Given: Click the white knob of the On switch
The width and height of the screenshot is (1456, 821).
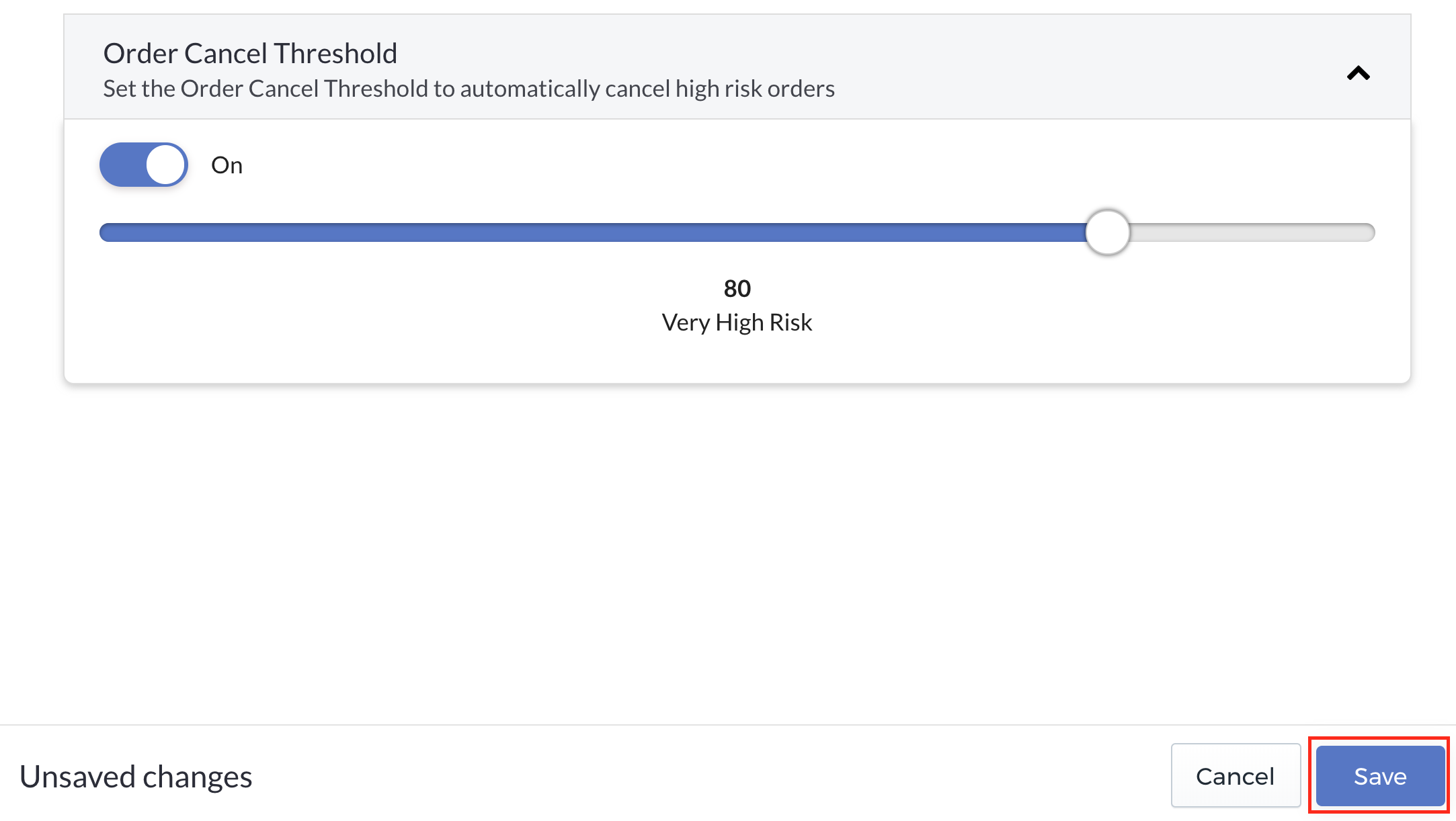Looking at the screenshot, I should click(x=165, y=165).
